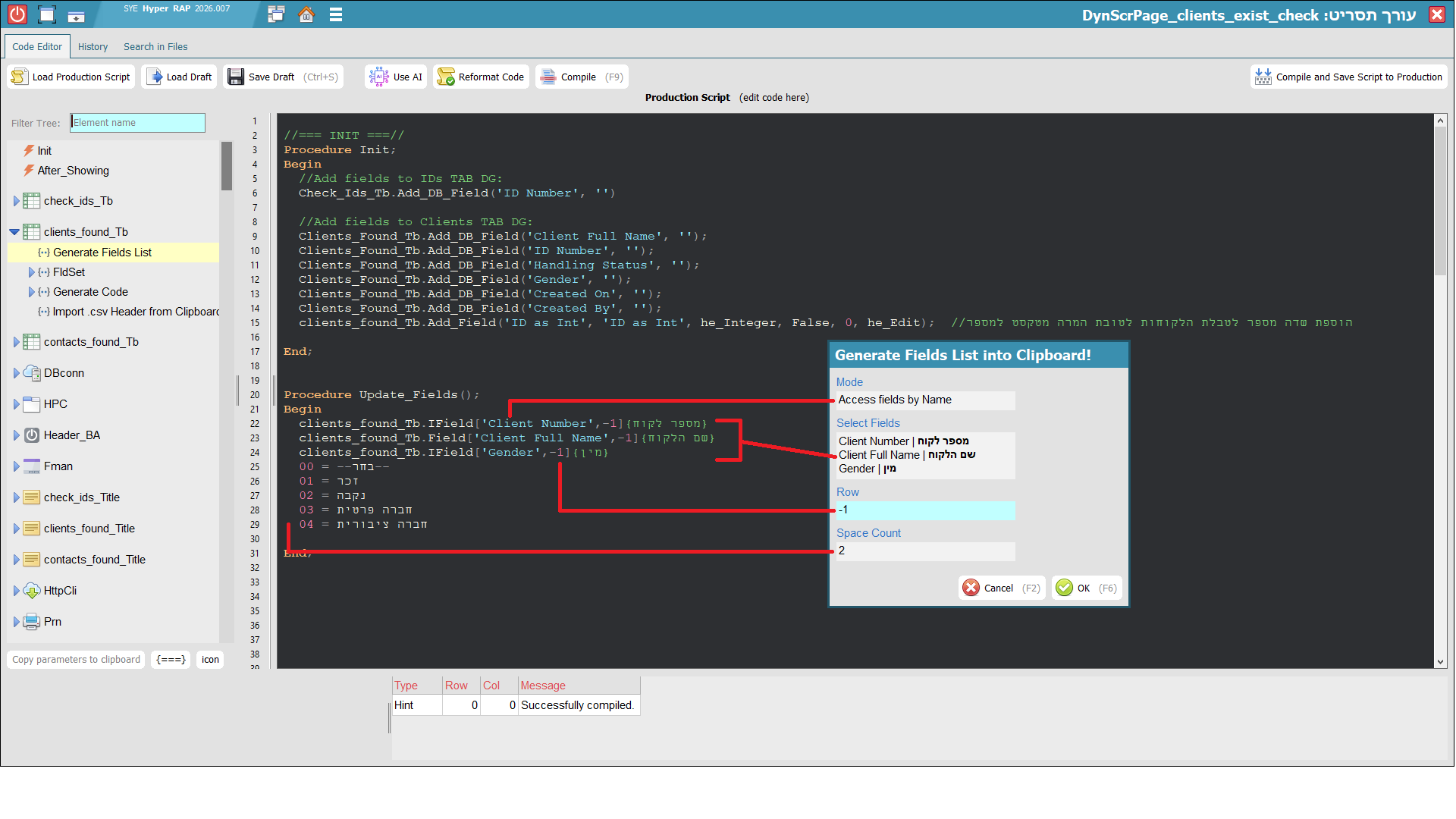Open the hamburger menu in header
Viewport: 1456px width, 819px height.
[336, 14]
